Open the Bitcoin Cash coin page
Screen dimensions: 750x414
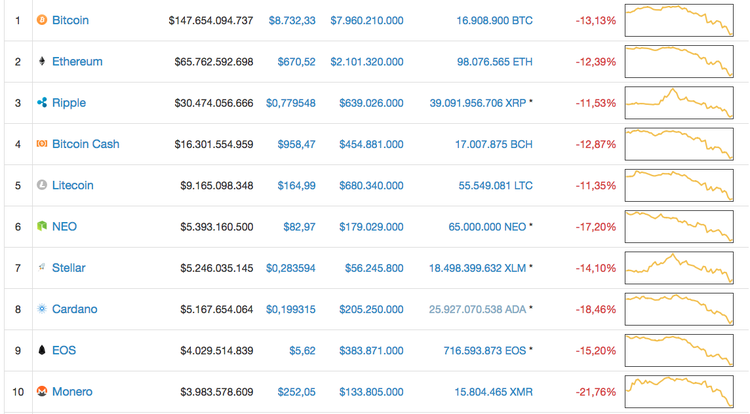pyautogui.click(x=86, y=144)
